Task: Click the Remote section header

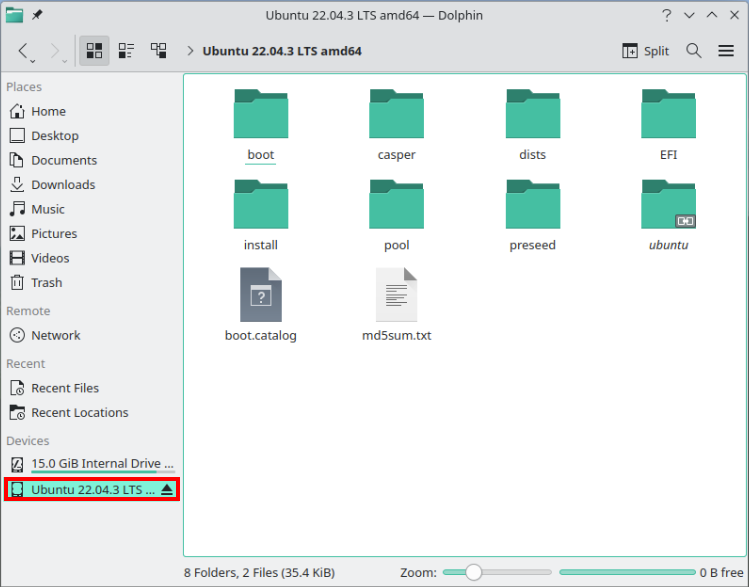Action: 28,311
